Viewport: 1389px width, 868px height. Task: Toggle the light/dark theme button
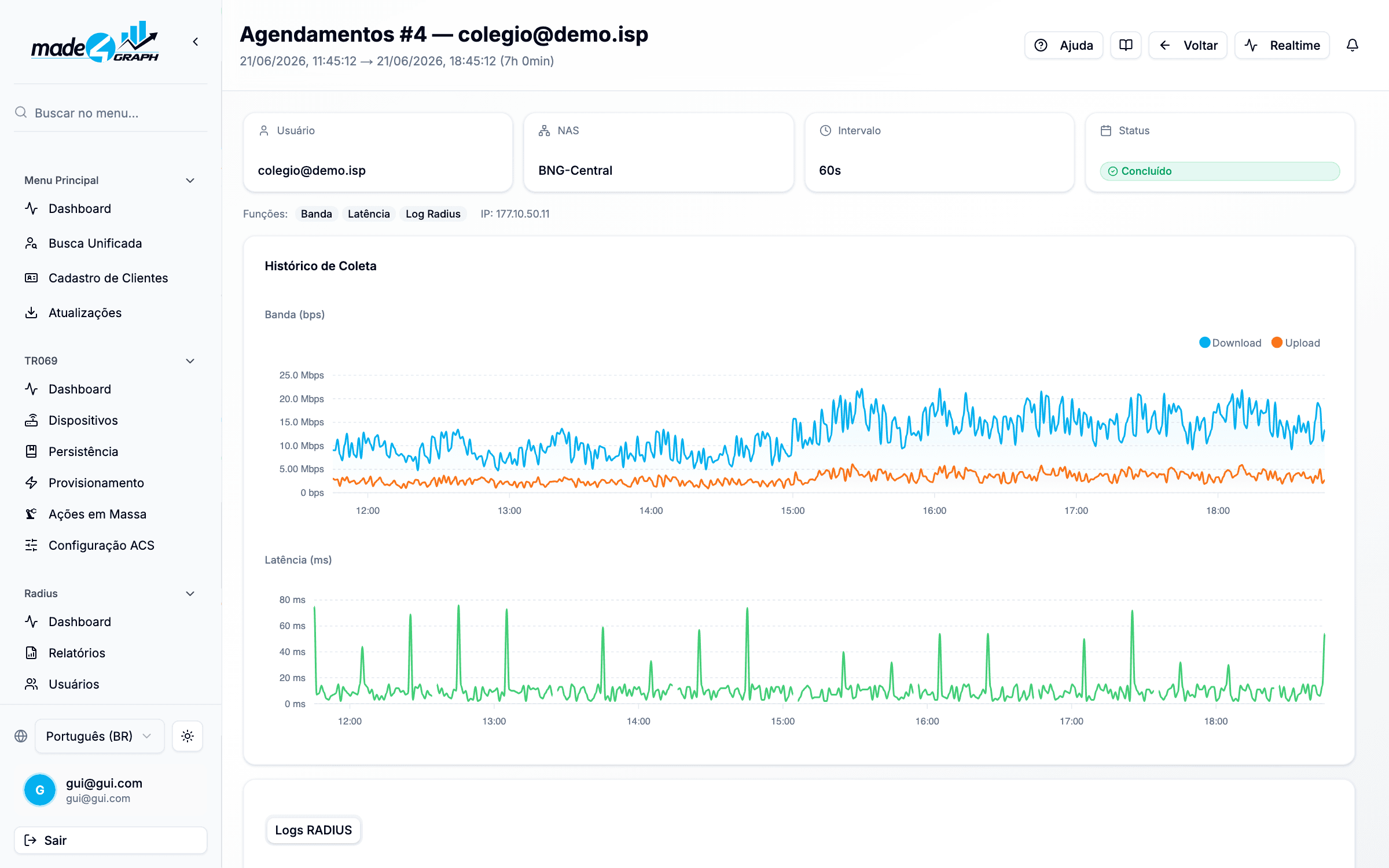[188, 736]
